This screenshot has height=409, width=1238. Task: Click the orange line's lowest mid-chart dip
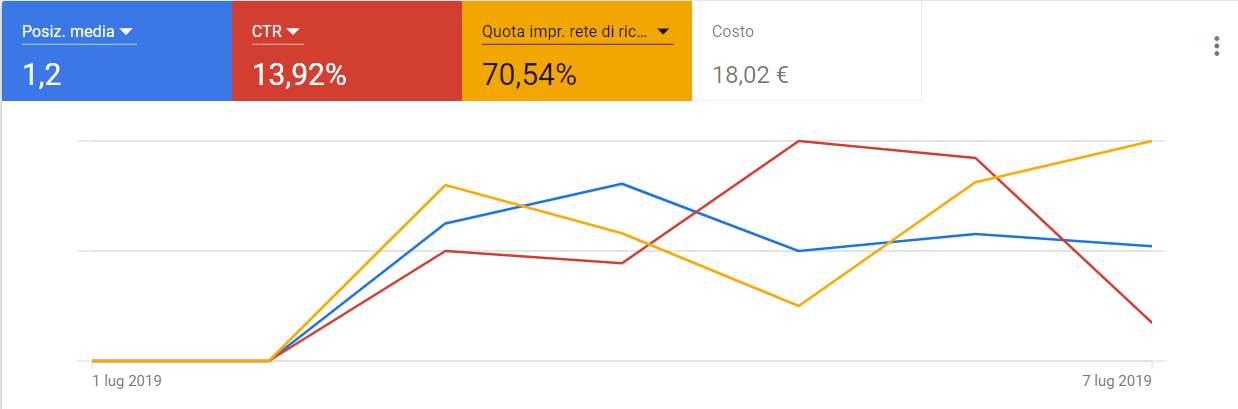click(798, 305)
